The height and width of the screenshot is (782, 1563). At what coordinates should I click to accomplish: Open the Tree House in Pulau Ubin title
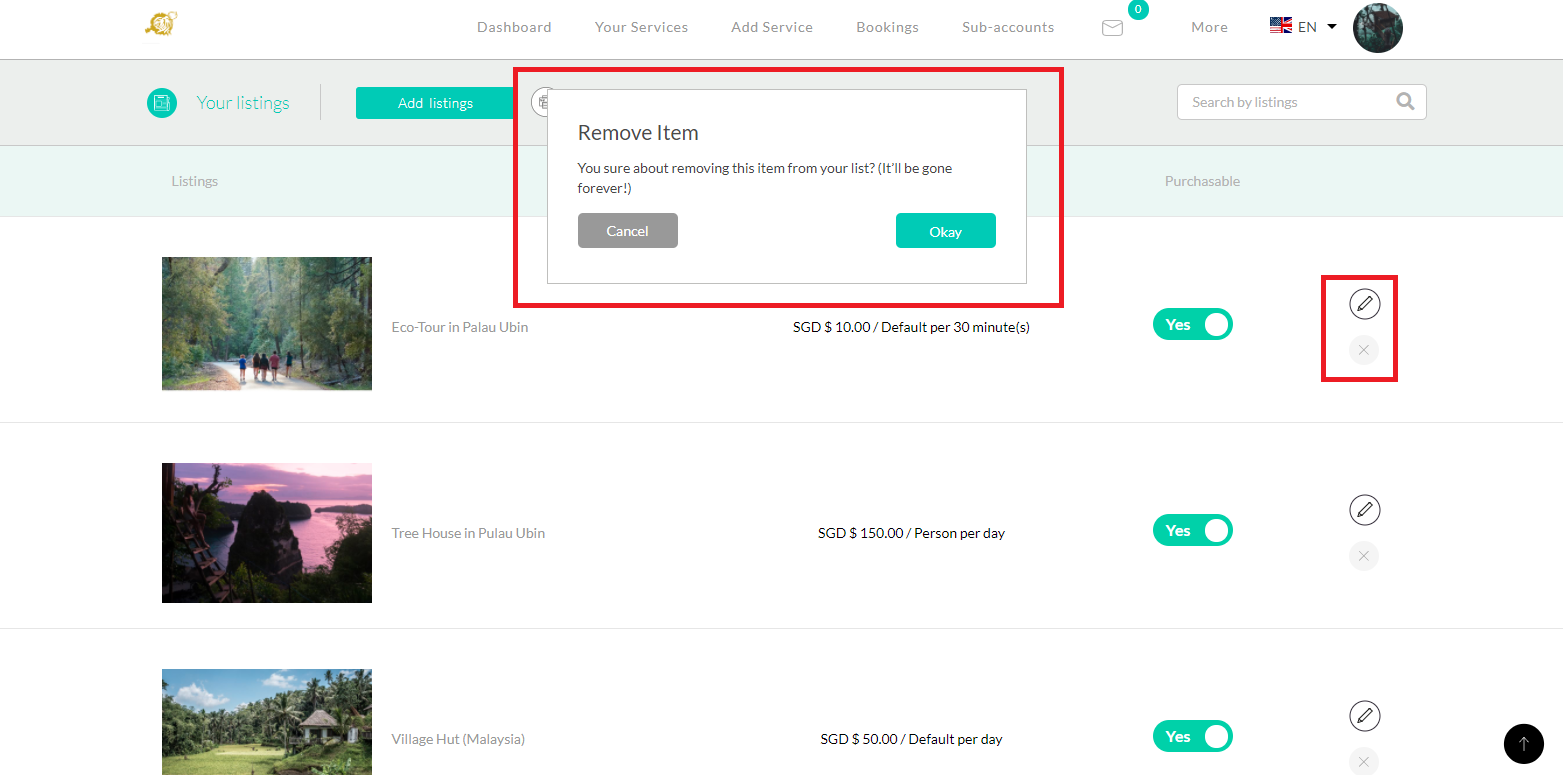click(x=468, y=533)
